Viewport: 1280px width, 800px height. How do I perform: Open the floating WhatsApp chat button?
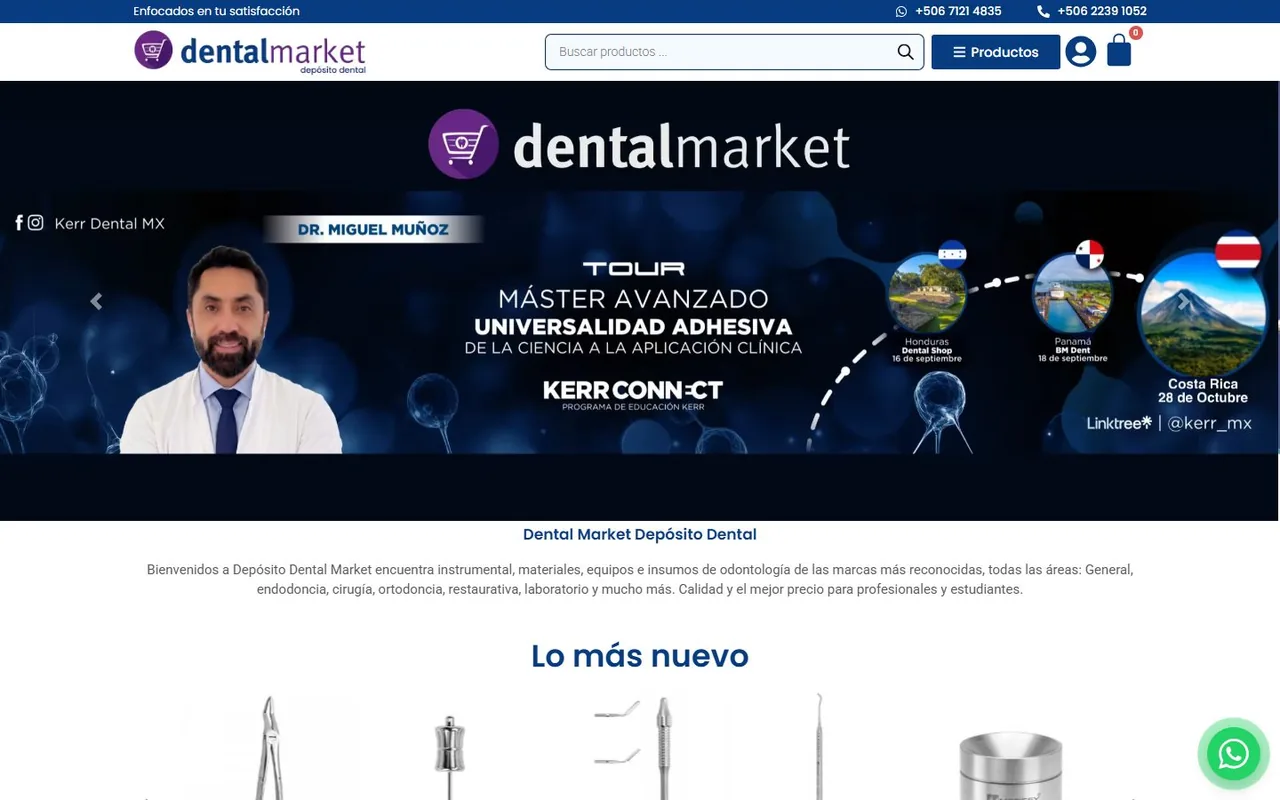click(x=1233, y=754)
